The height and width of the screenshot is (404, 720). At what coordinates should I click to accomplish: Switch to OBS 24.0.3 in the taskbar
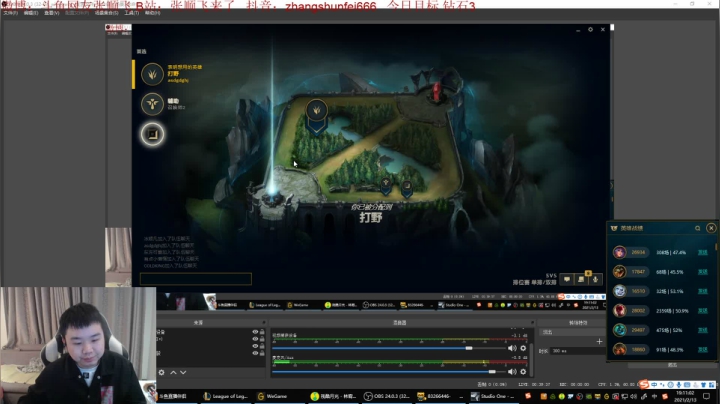click(387, 396)
